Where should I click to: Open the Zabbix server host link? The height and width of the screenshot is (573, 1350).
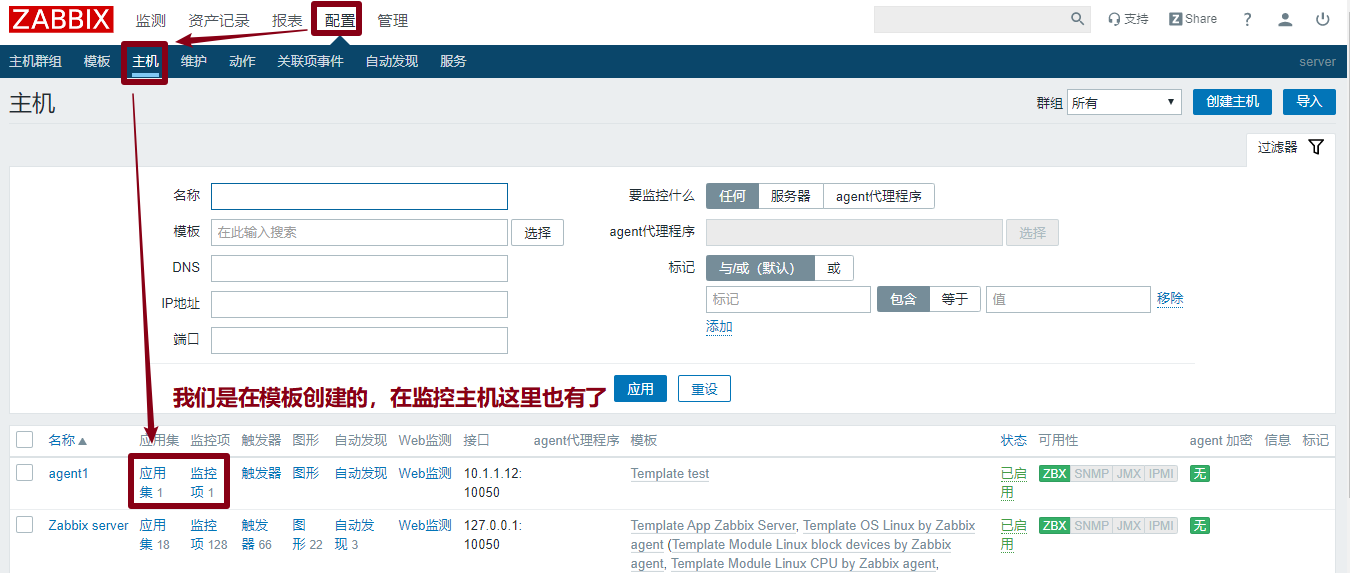pos(88,525)
